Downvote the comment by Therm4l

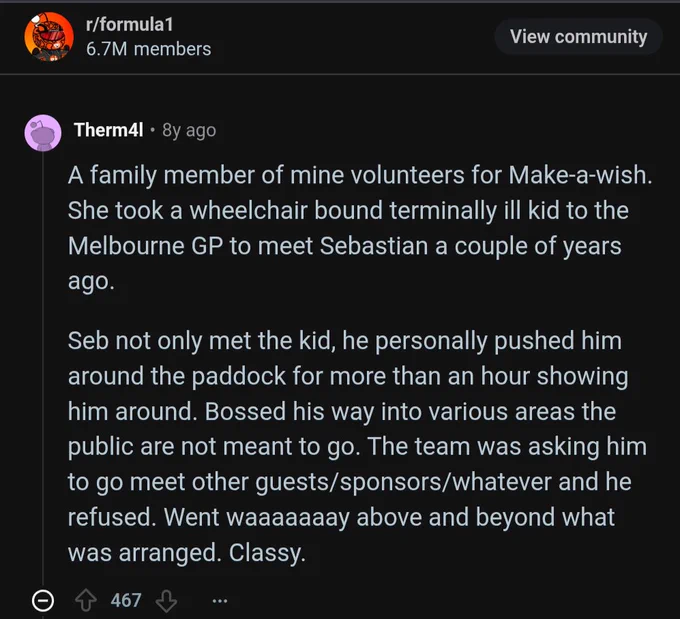coord(166,601)
